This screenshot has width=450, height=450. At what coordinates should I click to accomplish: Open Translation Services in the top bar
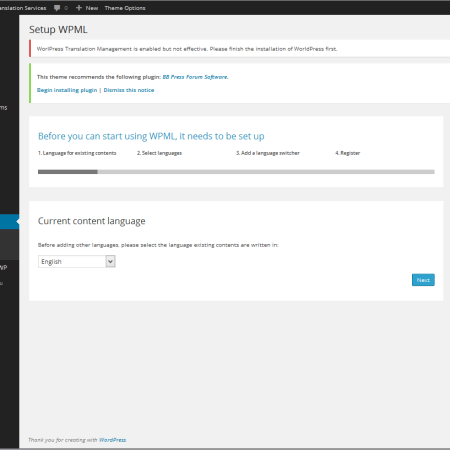23,8
